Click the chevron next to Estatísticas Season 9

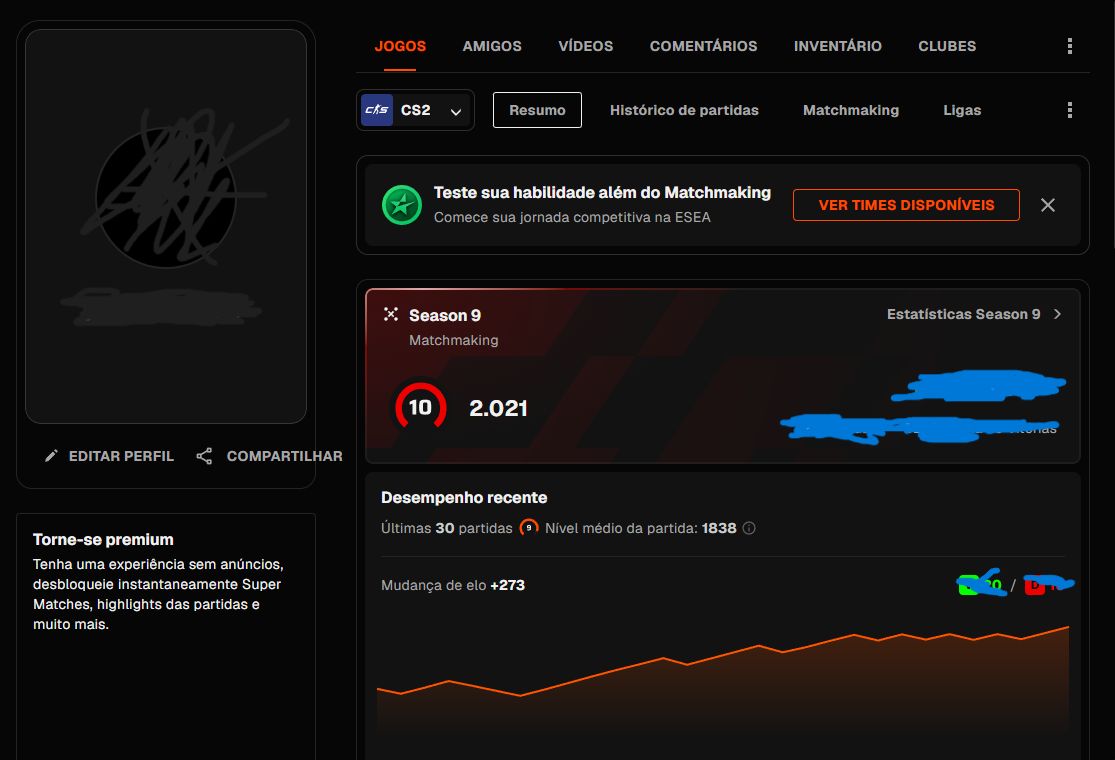point(1057,314)
